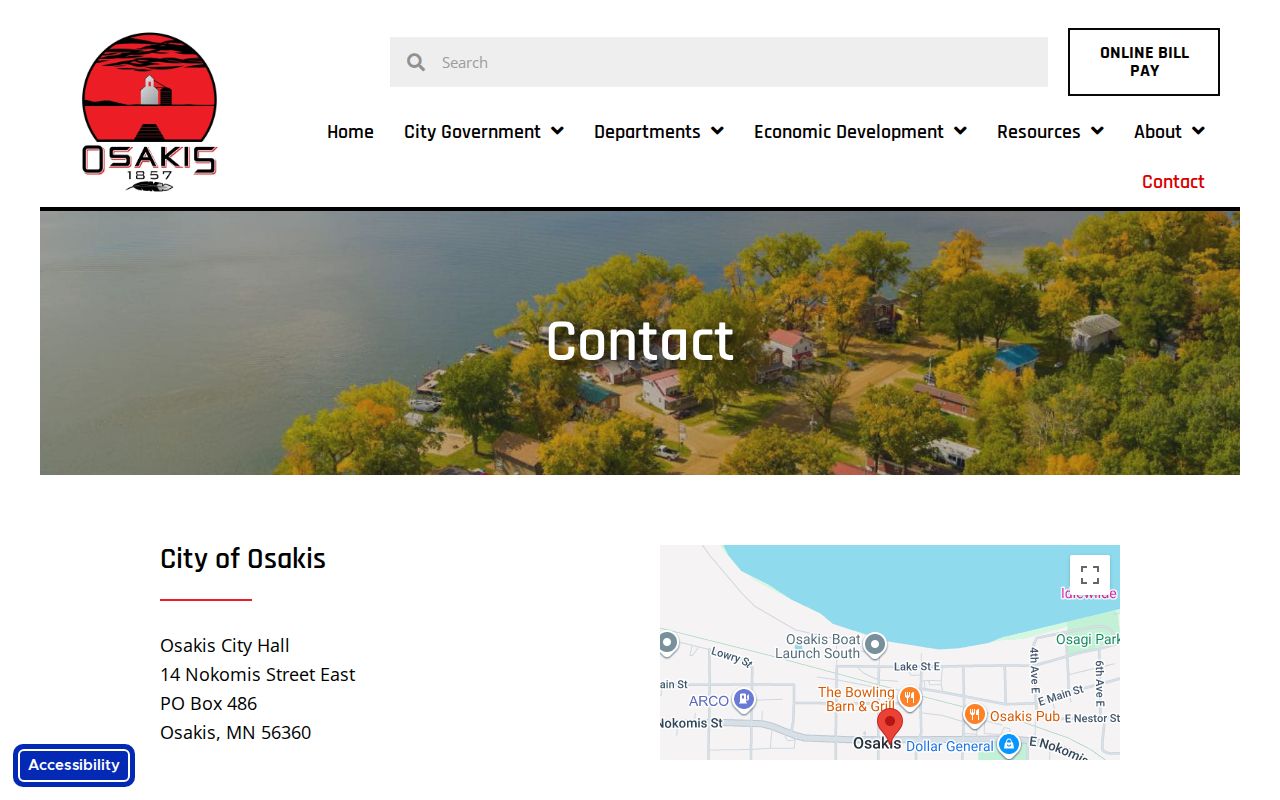Select the Osakis Boat Launch South marker
This screenshot has height=800, width=1280.
(876, 644)
